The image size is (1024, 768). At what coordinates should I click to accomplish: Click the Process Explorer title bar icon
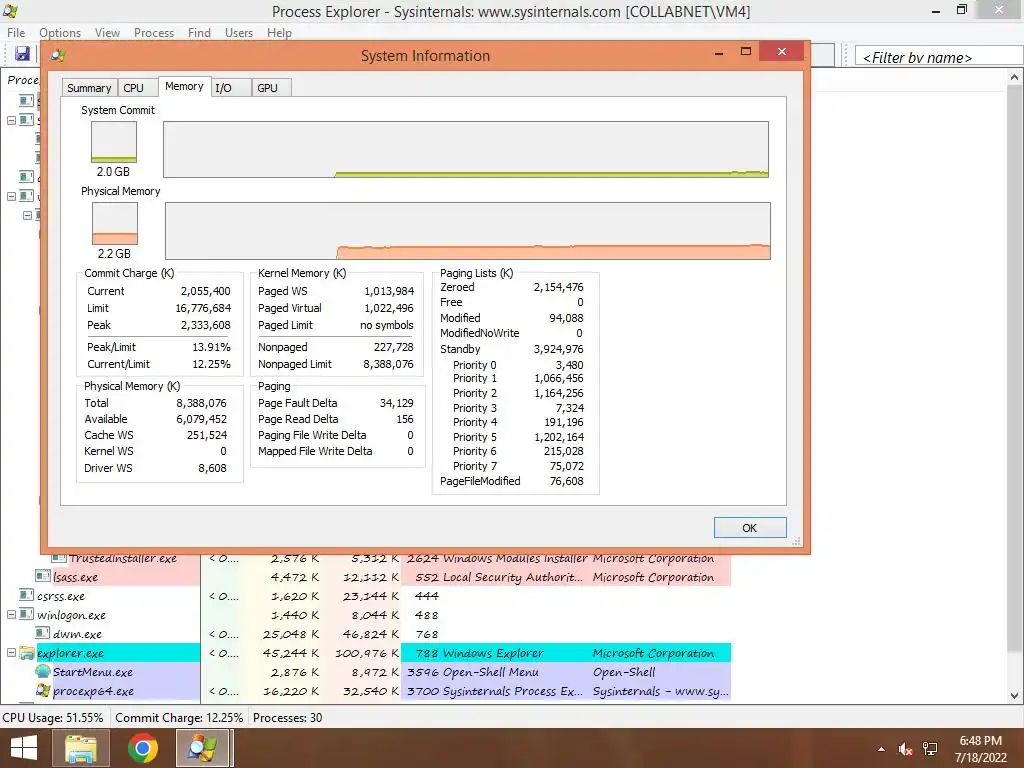(x=10, y=10)
